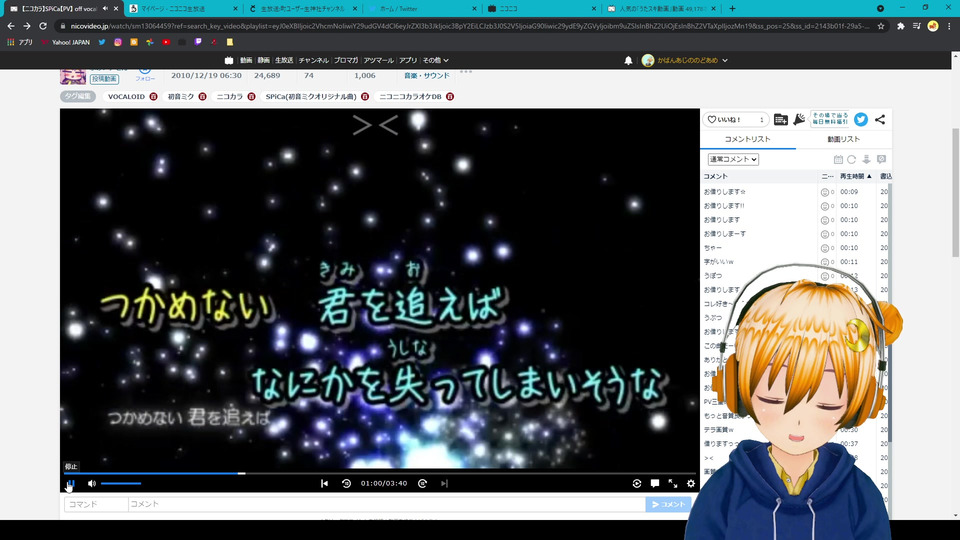Mute the player volume speaker icon

tap(92, 484)
